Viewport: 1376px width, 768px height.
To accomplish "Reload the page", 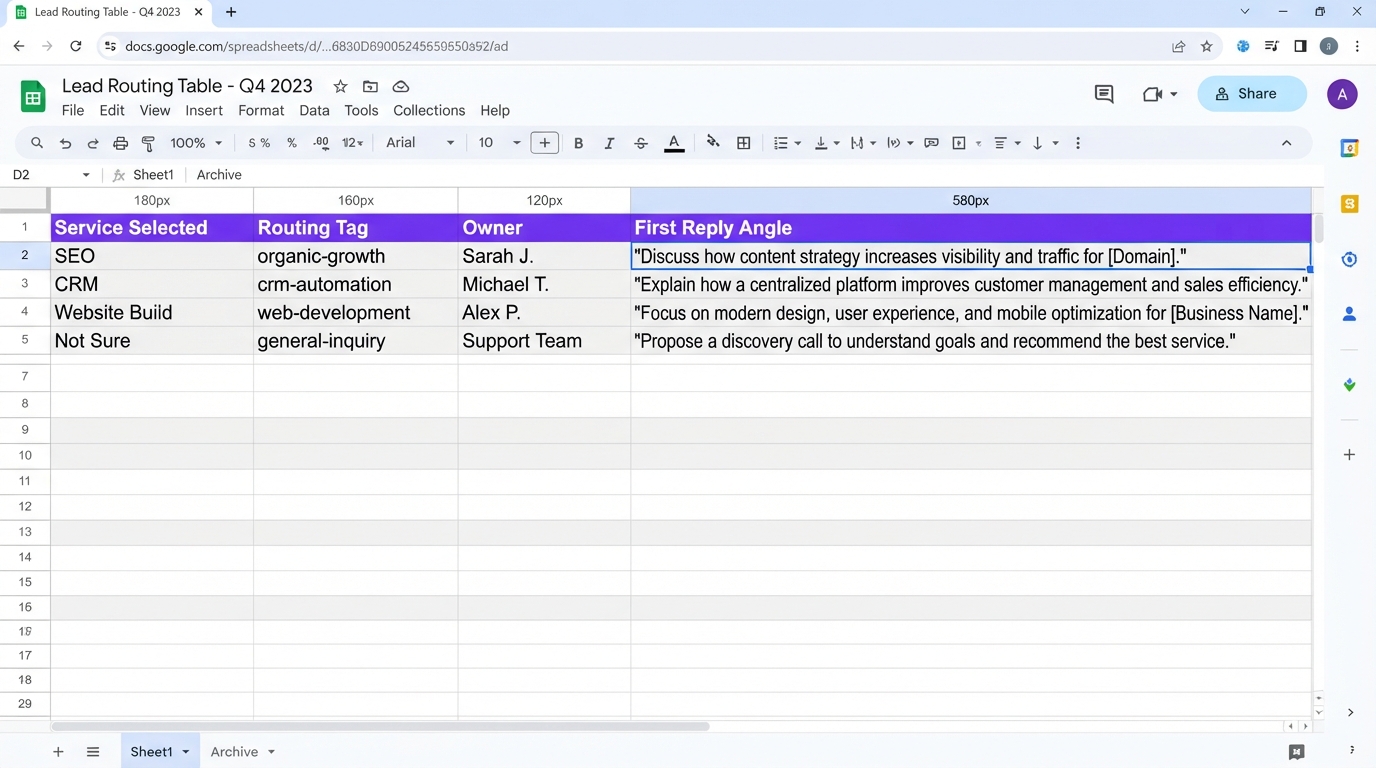I will [75, 46].
